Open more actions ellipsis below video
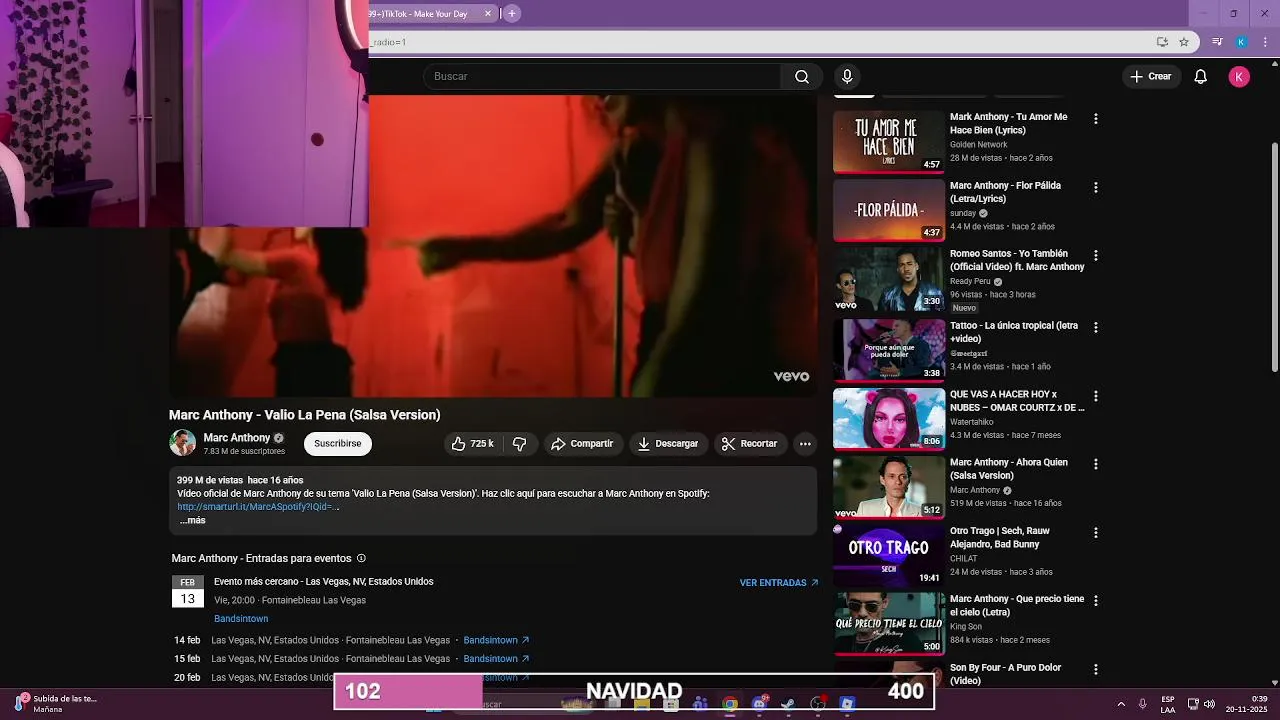The image size is (1280, 720). coord(805,444)
